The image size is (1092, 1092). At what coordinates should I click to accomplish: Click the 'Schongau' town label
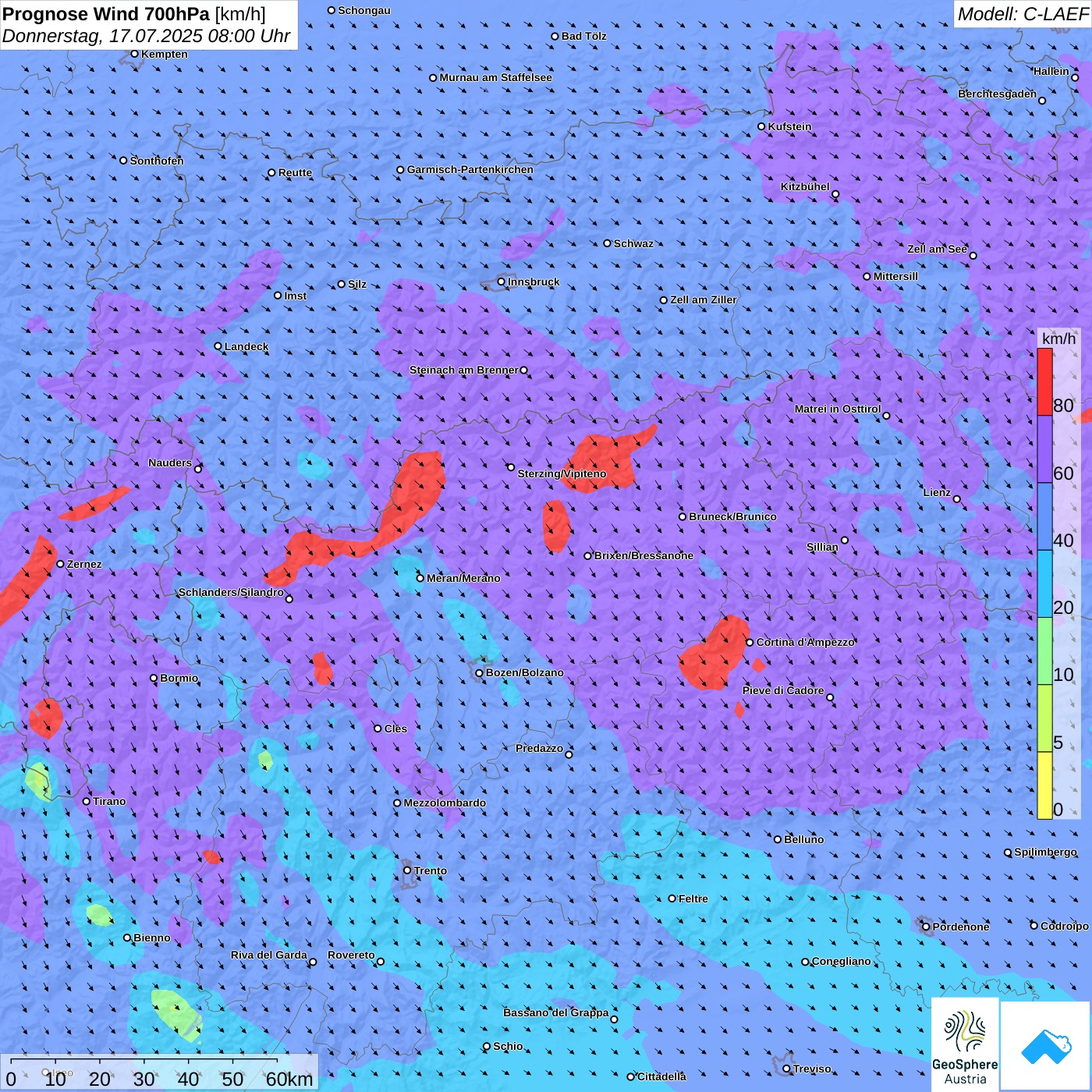tap(364, 10)
